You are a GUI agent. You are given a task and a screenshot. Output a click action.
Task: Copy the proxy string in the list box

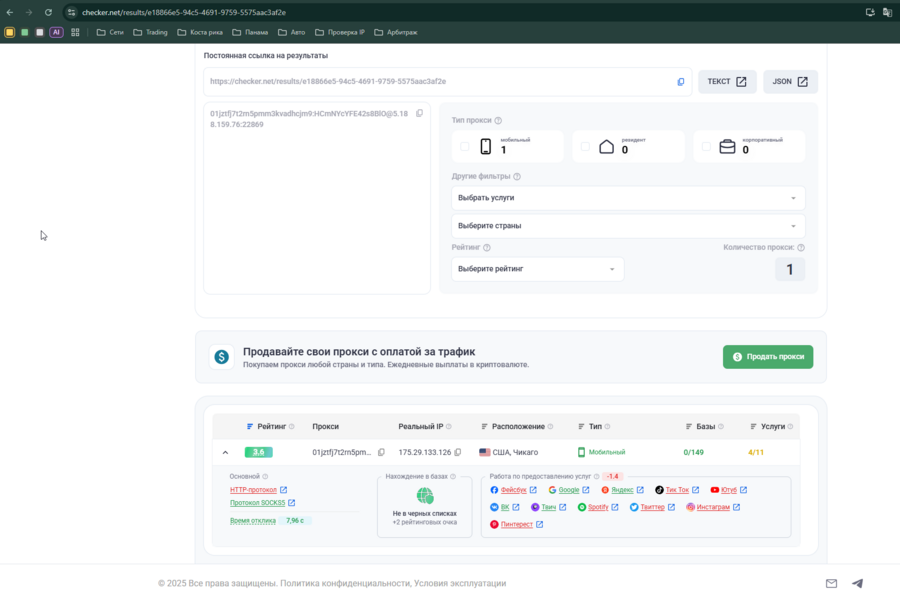tap(419, 113)
